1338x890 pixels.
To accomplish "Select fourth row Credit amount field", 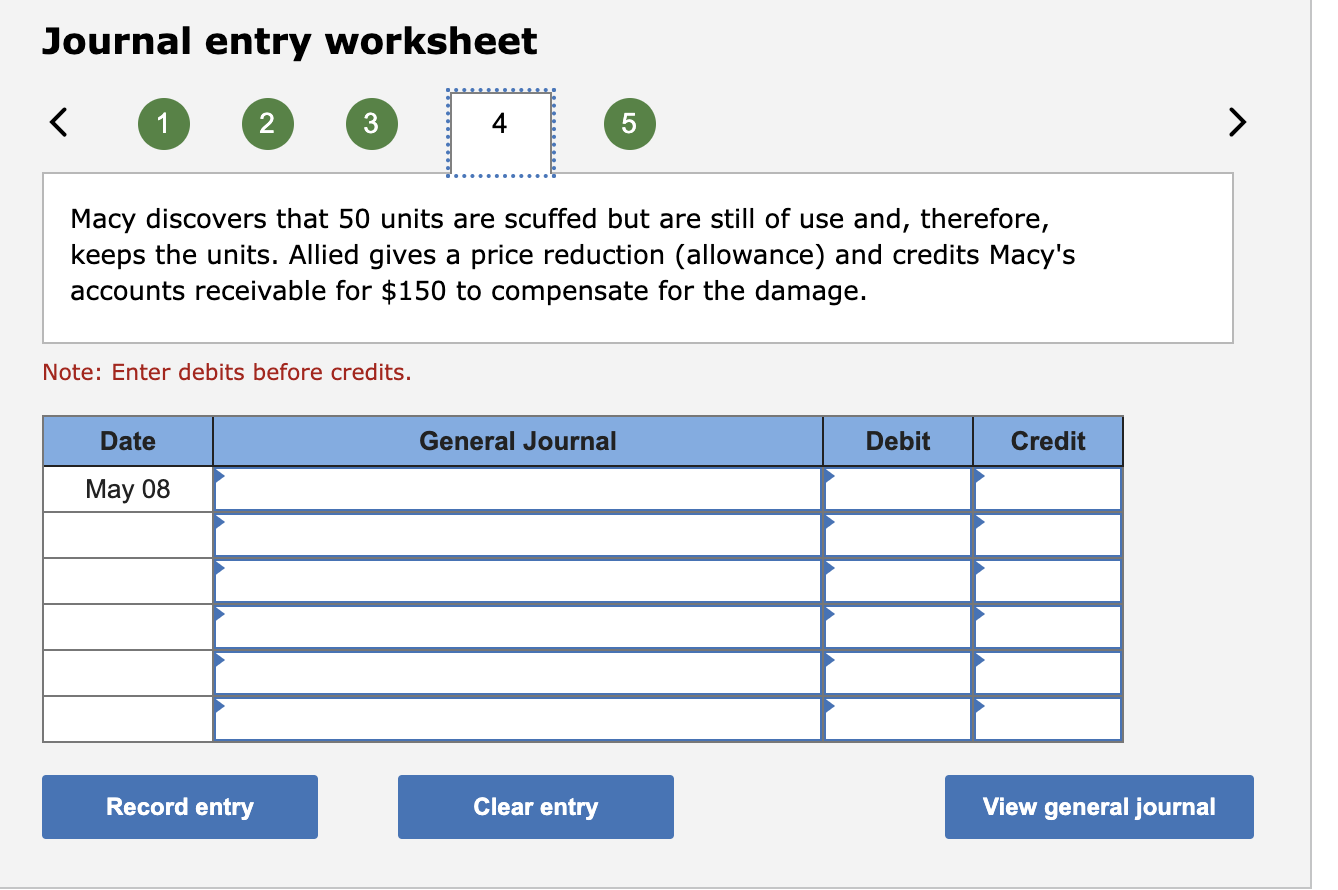I will (x=1048, y=627).
